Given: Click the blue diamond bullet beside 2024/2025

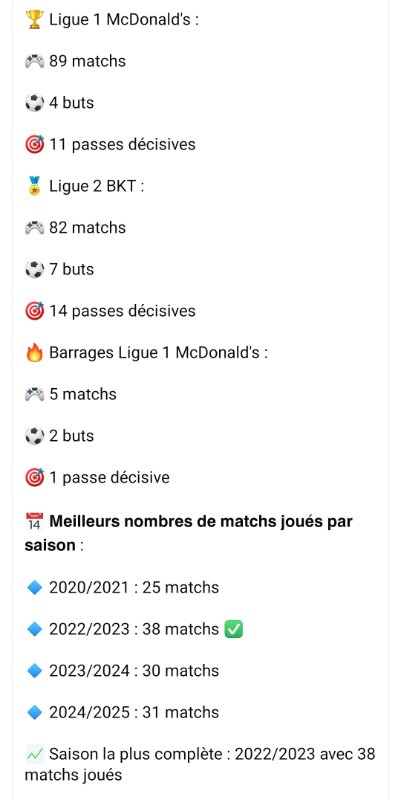Looking at the screenshot, I should (x=34, y=713).
